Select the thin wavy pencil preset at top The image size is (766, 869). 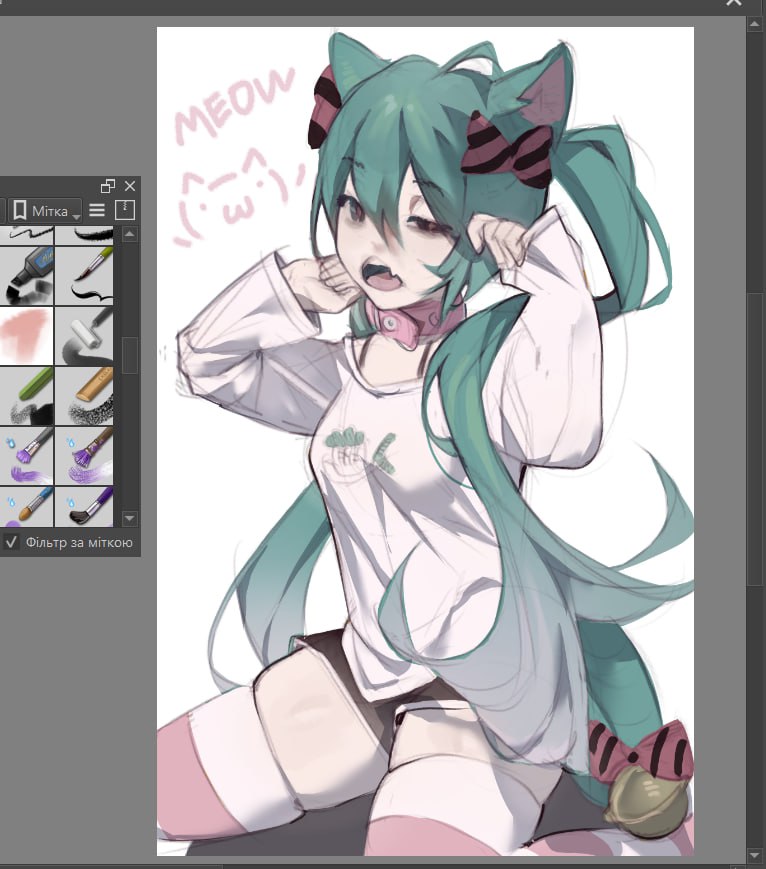point(26,235)
